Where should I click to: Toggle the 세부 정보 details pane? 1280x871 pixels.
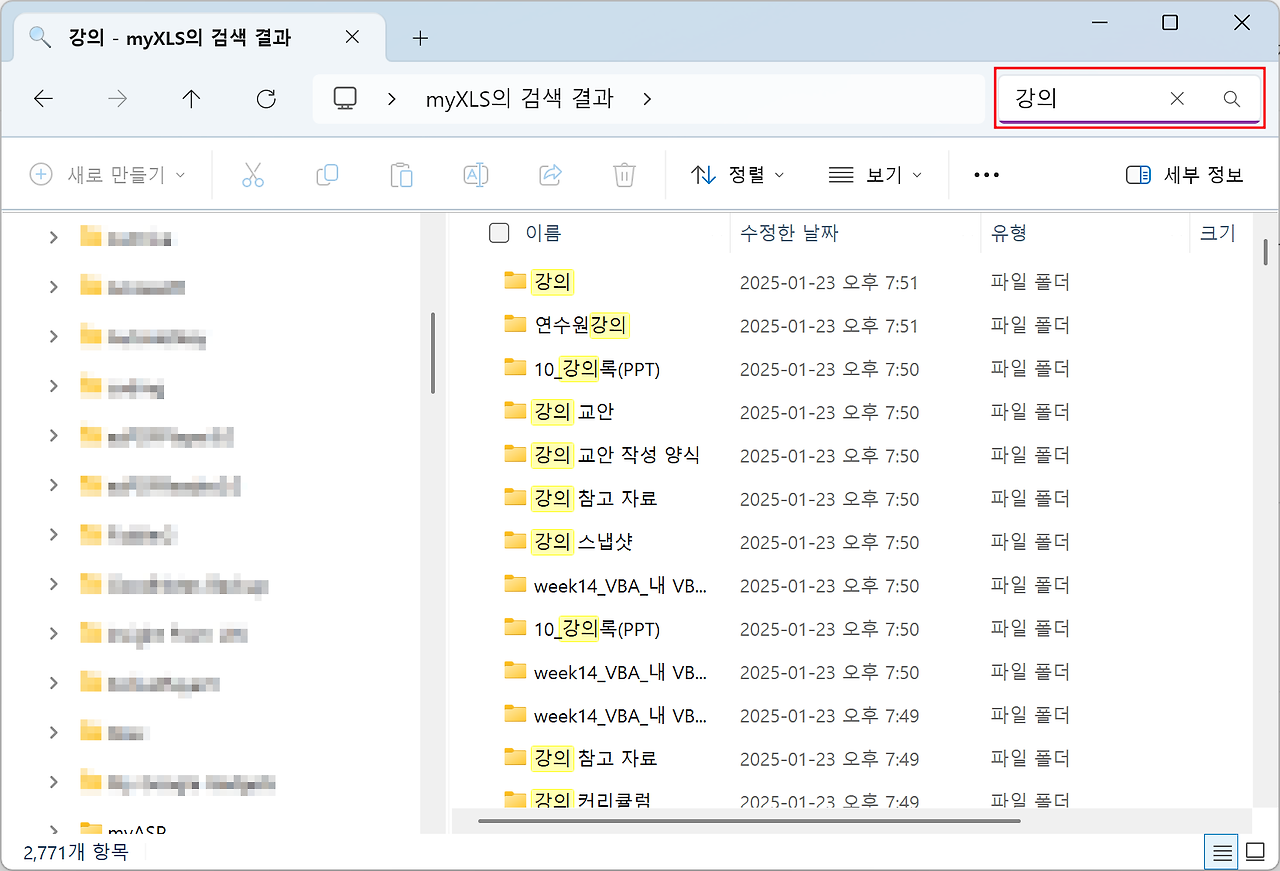tap(1185, 175)
